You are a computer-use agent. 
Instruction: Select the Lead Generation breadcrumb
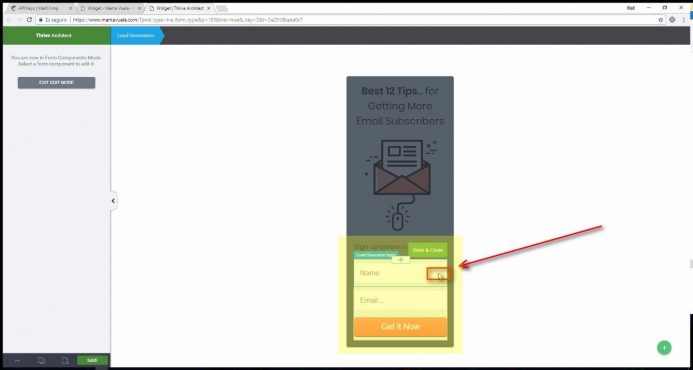point(136,35)
